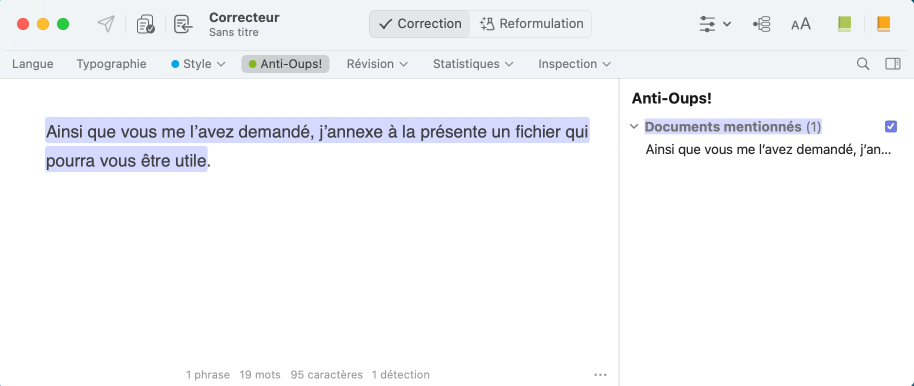Open the orange guide book icon
914x386 pixels.
pos(884,24)
